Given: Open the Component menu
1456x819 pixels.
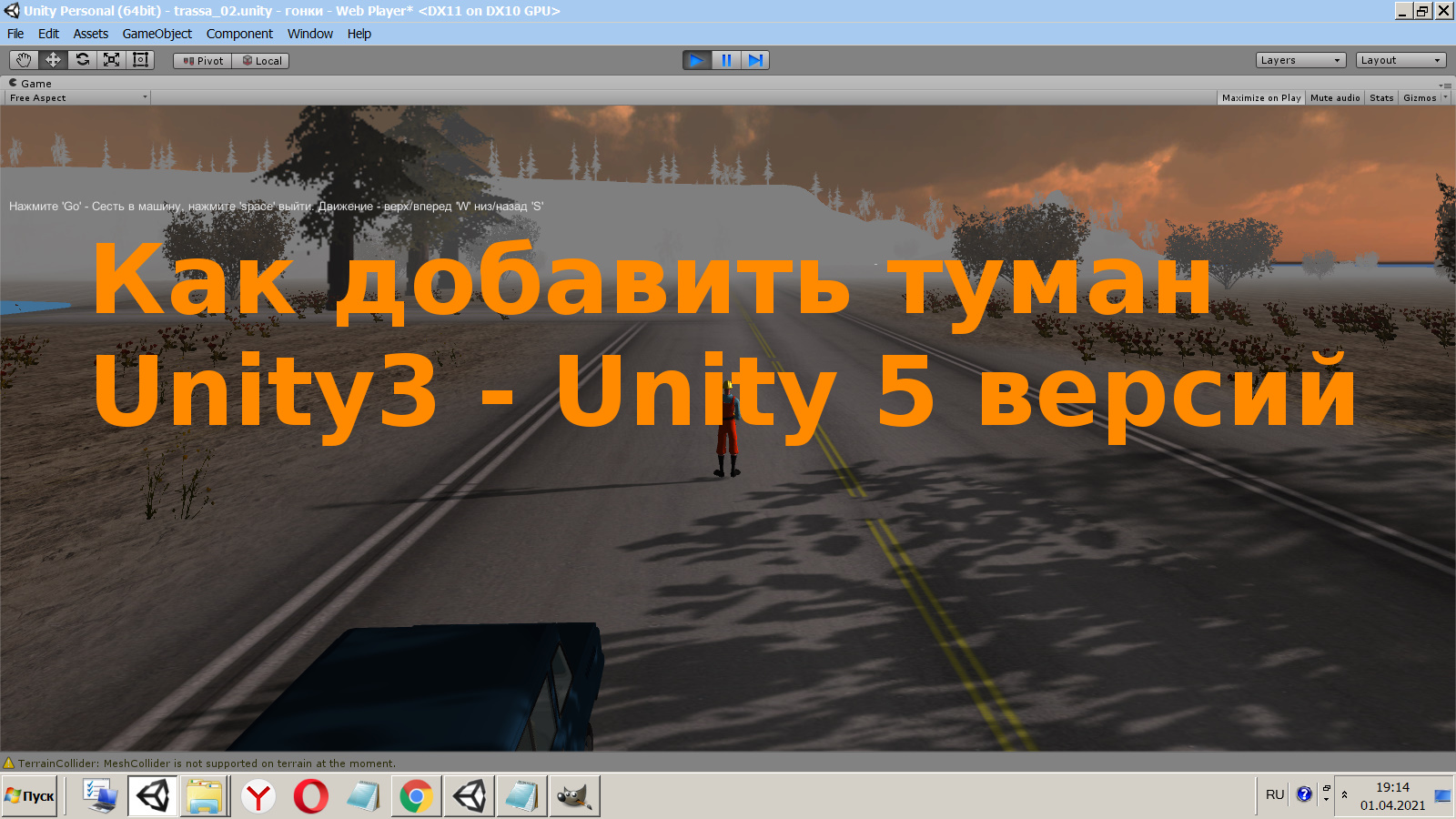Looking at the screenshot, I should pyautogui.click(x=239, y=34).
